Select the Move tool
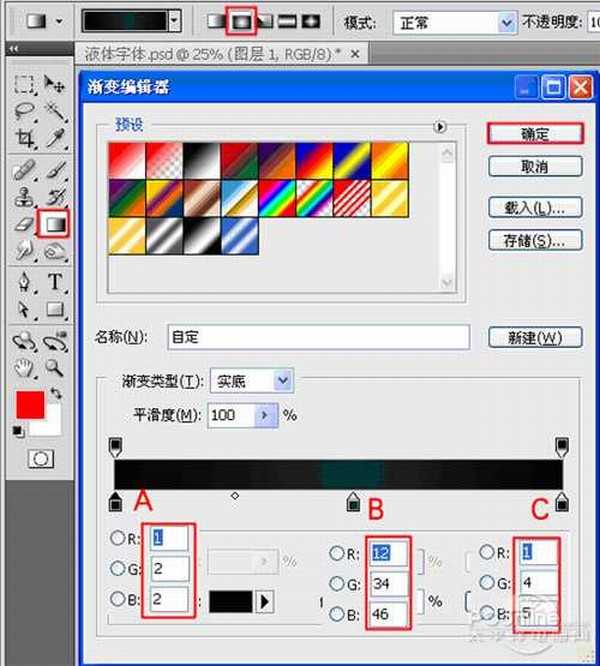 pos(54,84)
